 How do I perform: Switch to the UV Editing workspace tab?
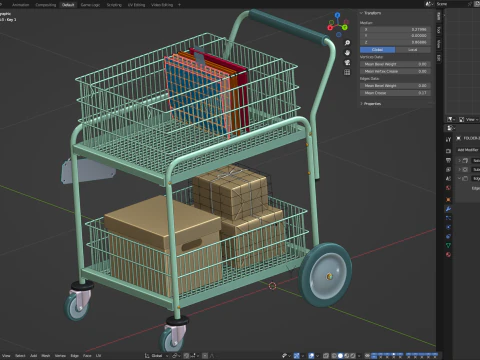click(x=137, y=5)
